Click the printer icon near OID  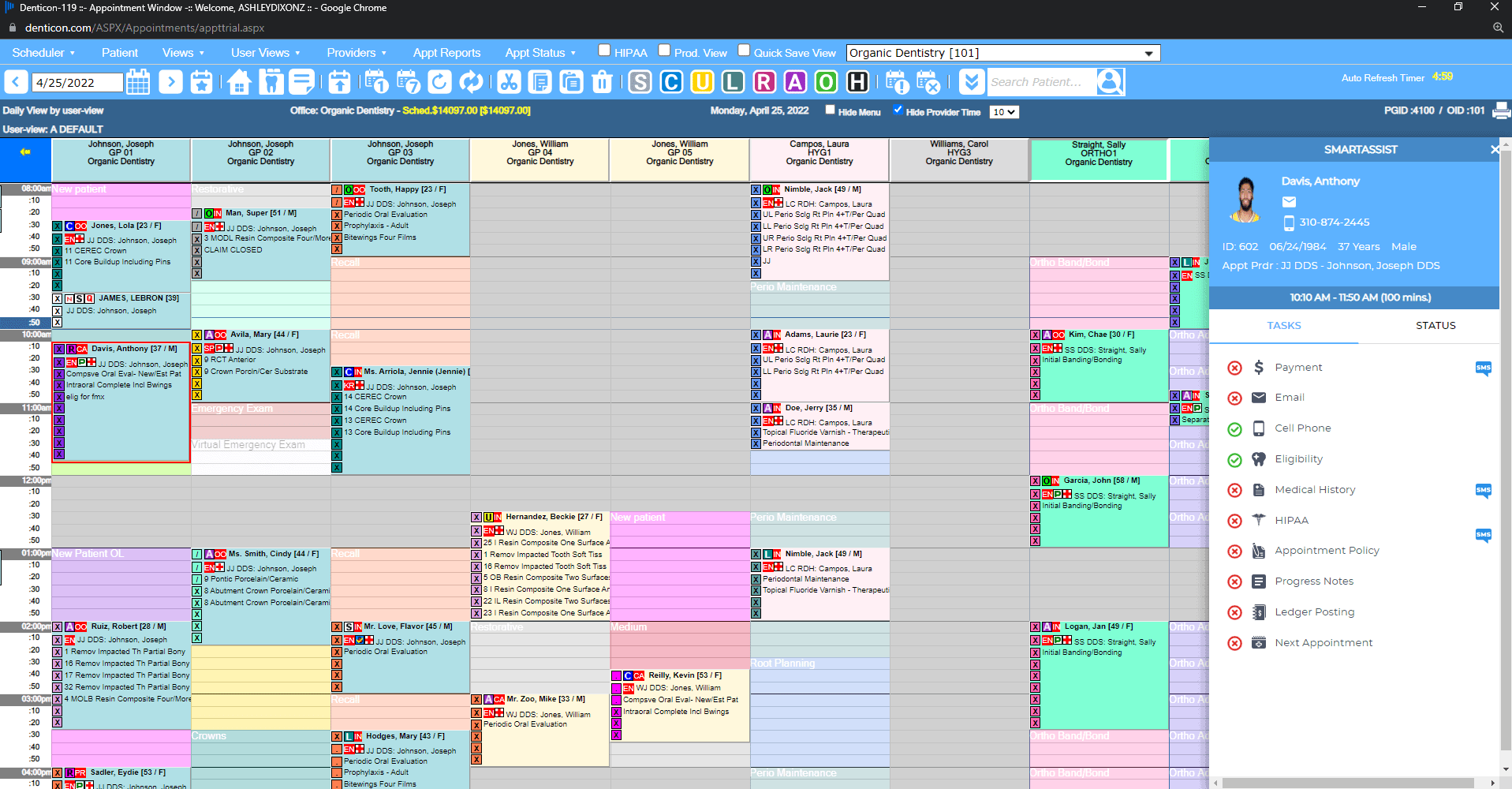tap(1501, 111)
